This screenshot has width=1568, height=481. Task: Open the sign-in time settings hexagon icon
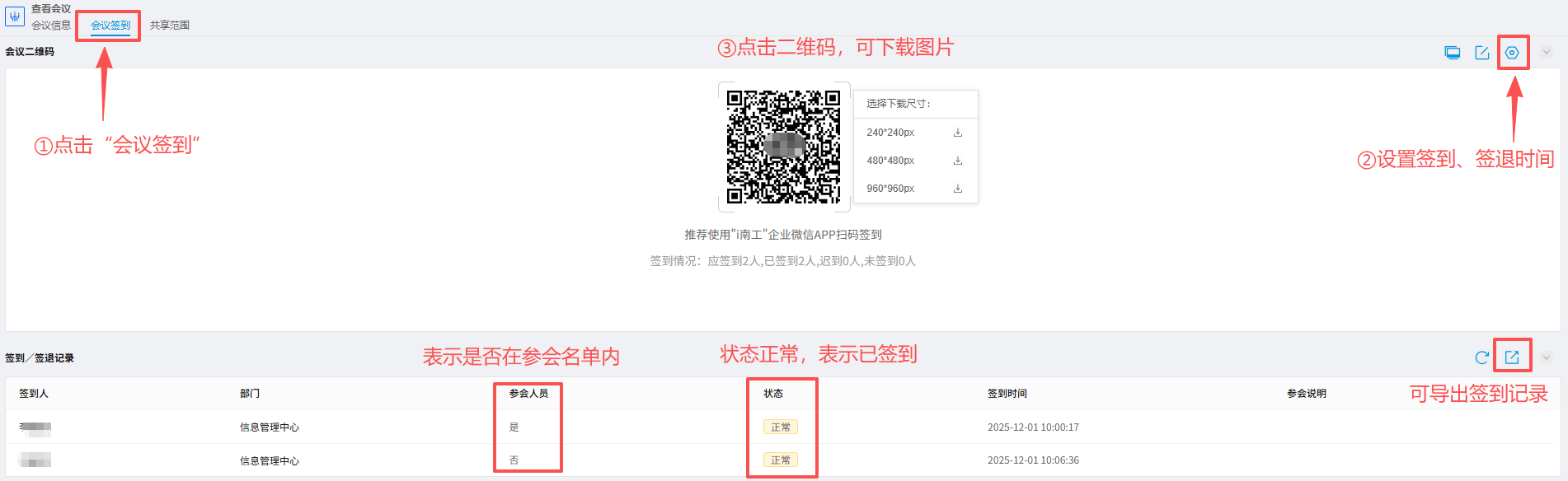click(x=1512, y=53)
